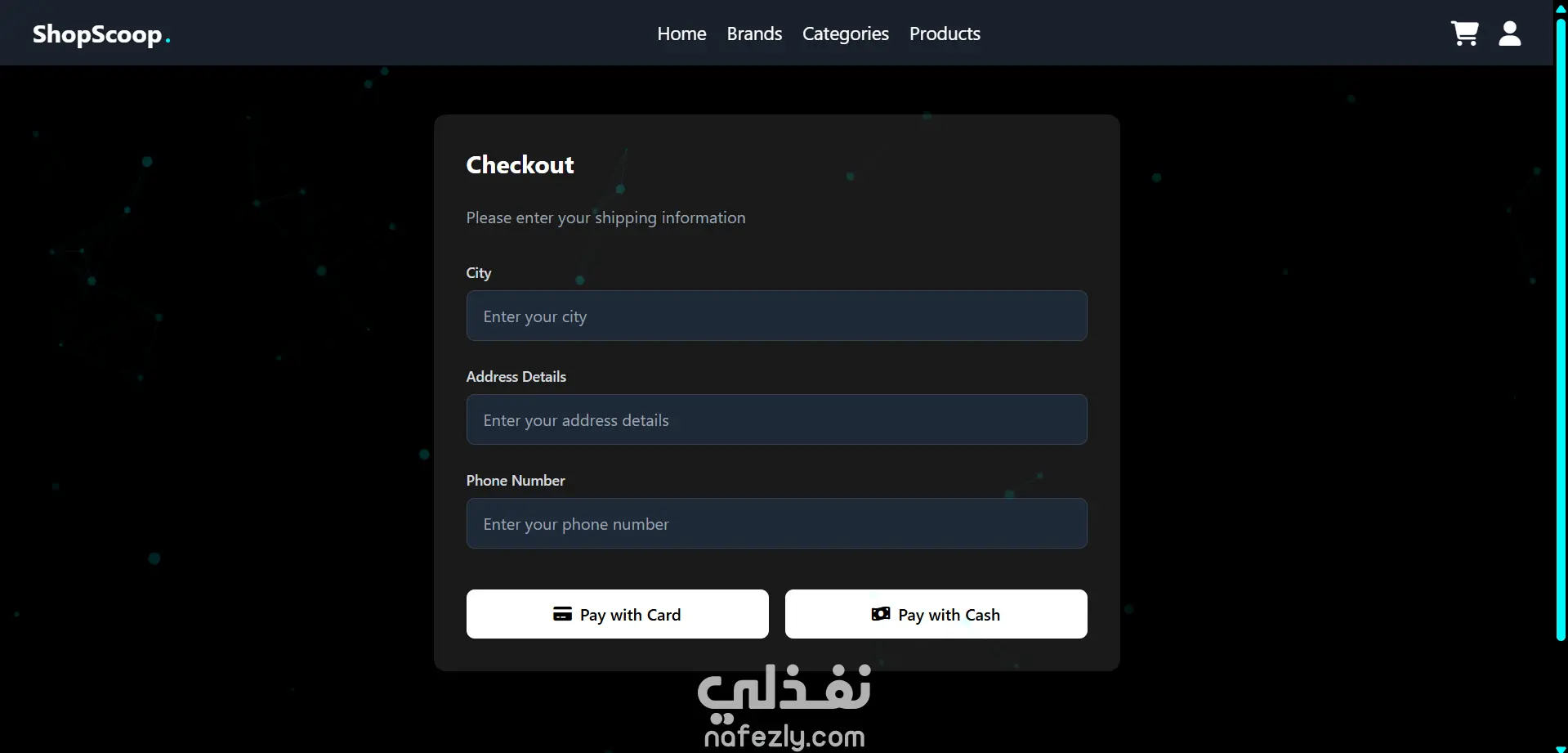This screenshot has width=1568, height=753.
Task: Click the scrollbar up arrow
Action: coord(1561,7)
